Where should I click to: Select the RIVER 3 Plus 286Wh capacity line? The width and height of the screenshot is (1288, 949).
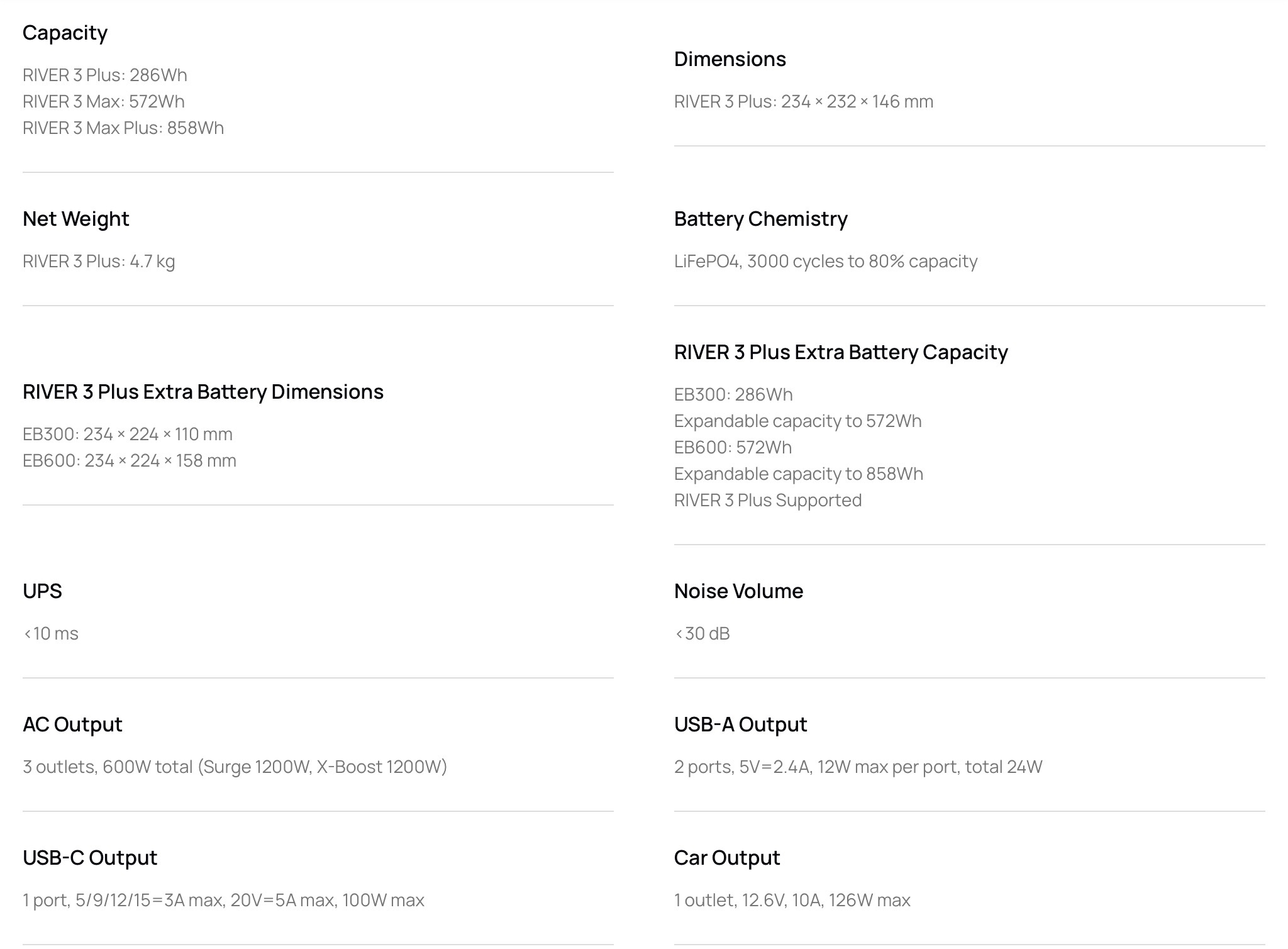(105, 75)
